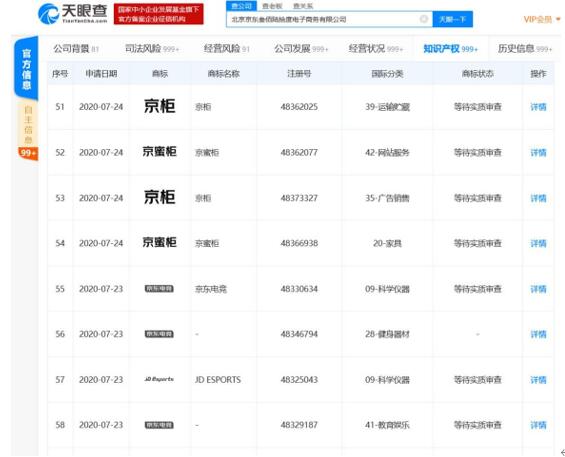Select the 查公司 search tab
The height and width of the screenshot is (457, 565).
pyautogui.click(x=241, y=6)
